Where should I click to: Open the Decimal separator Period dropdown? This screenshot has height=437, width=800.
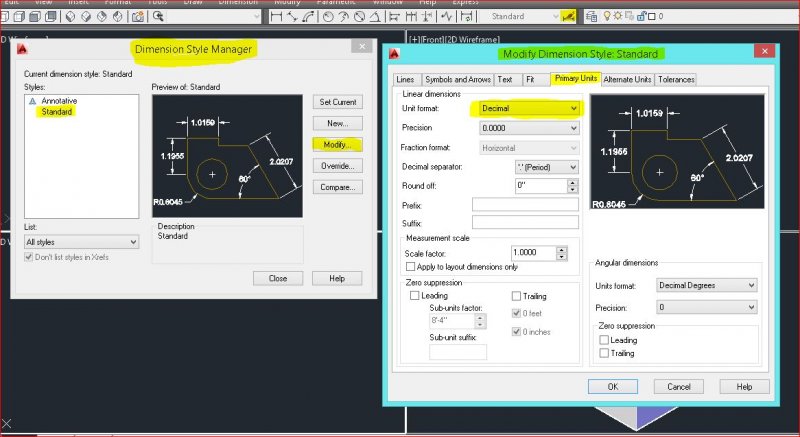546,167
